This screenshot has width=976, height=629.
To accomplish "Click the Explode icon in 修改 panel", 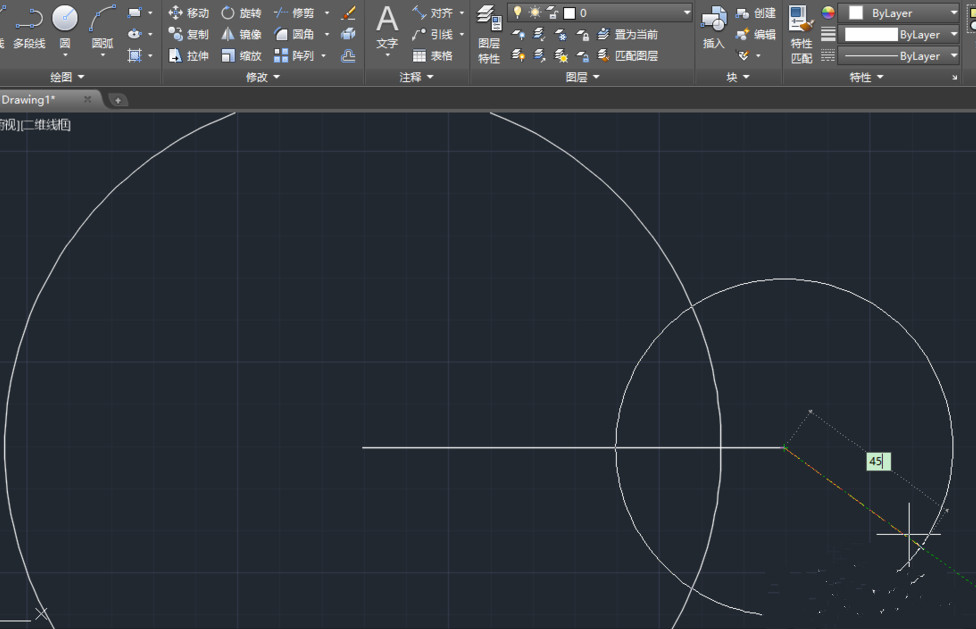I will pos(349,34).
